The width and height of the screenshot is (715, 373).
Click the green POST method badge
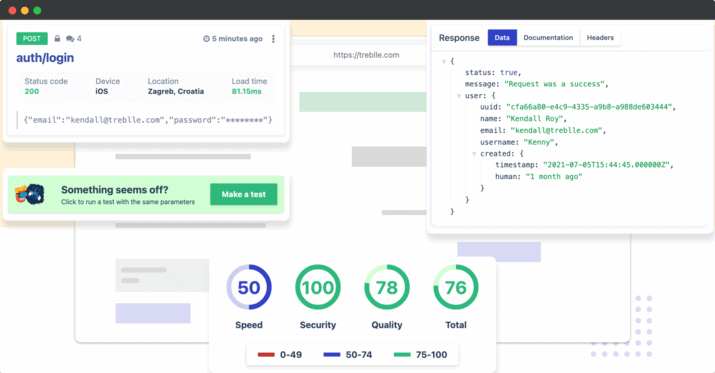[x=32, y=39]
